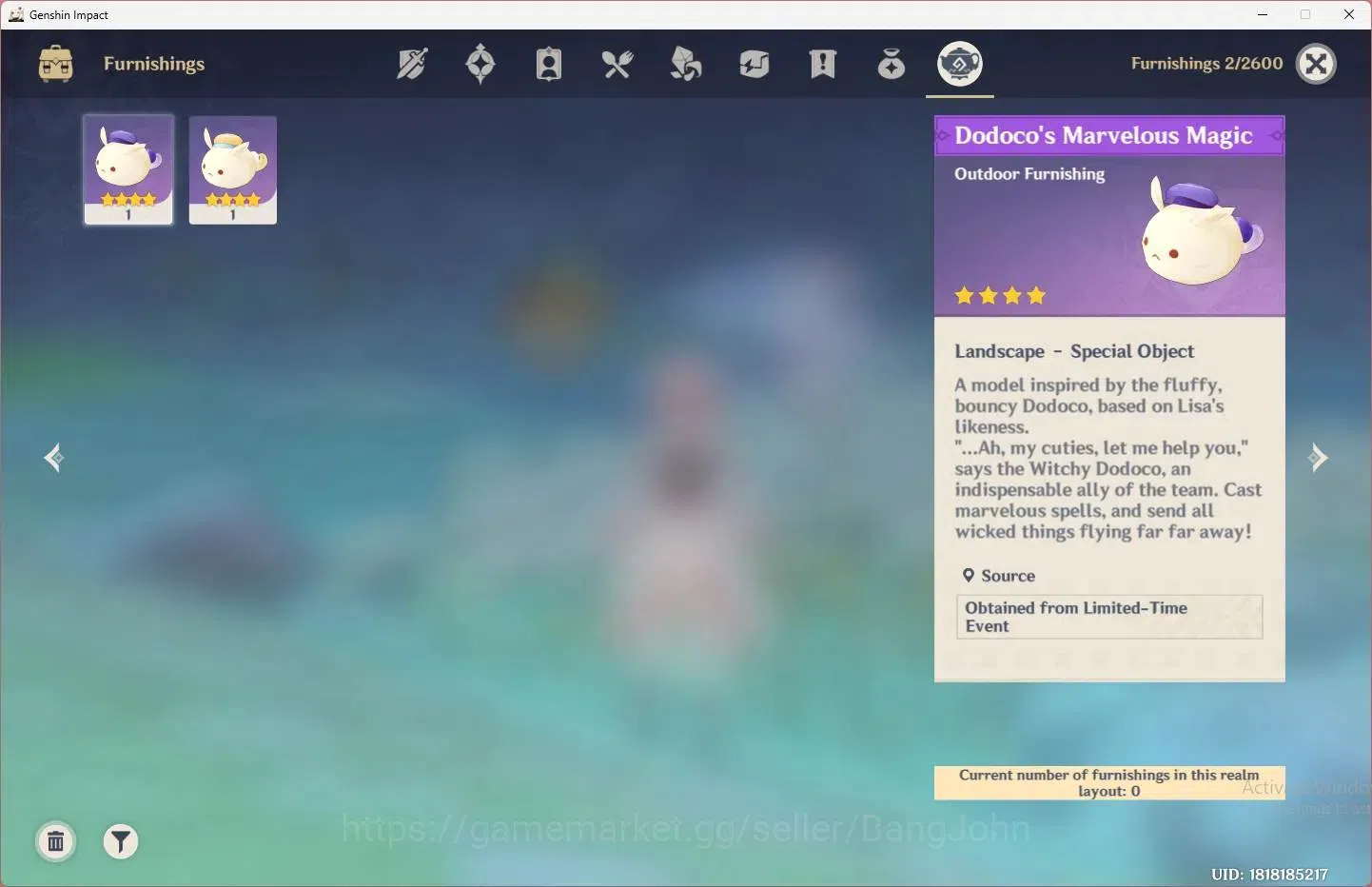The image size is (1372, 887).
Task: Click the trash can delete icon
Action: pos(56,841)
